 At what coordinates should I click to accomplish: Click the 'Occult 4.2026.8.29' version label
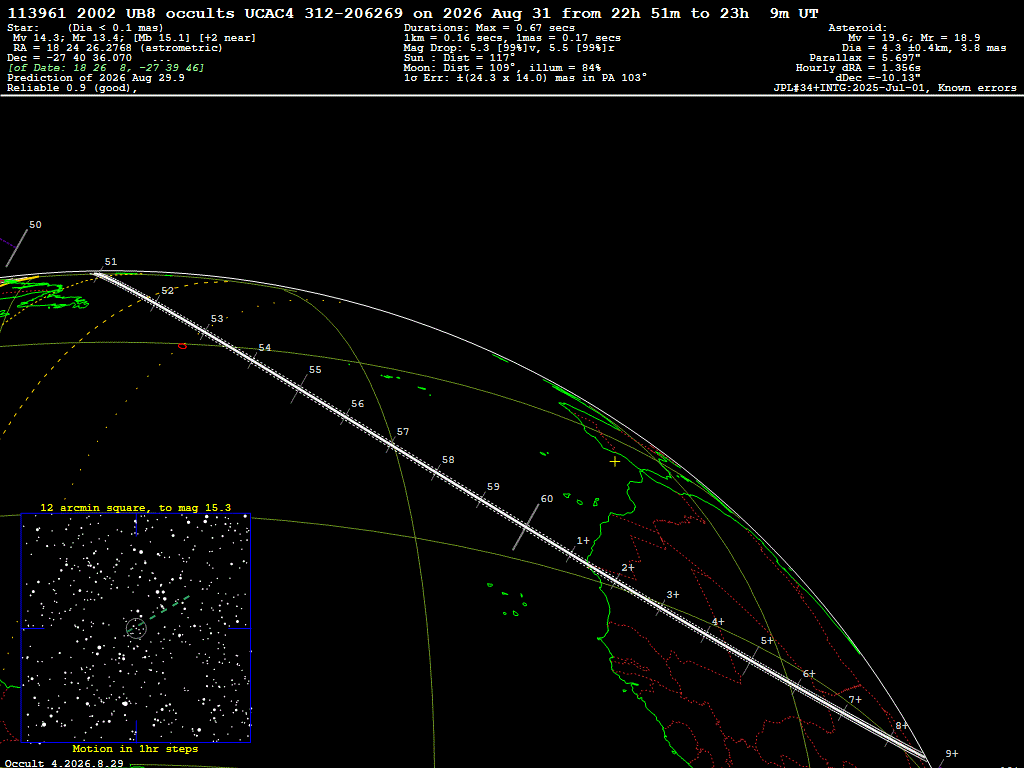pos(64,763)
